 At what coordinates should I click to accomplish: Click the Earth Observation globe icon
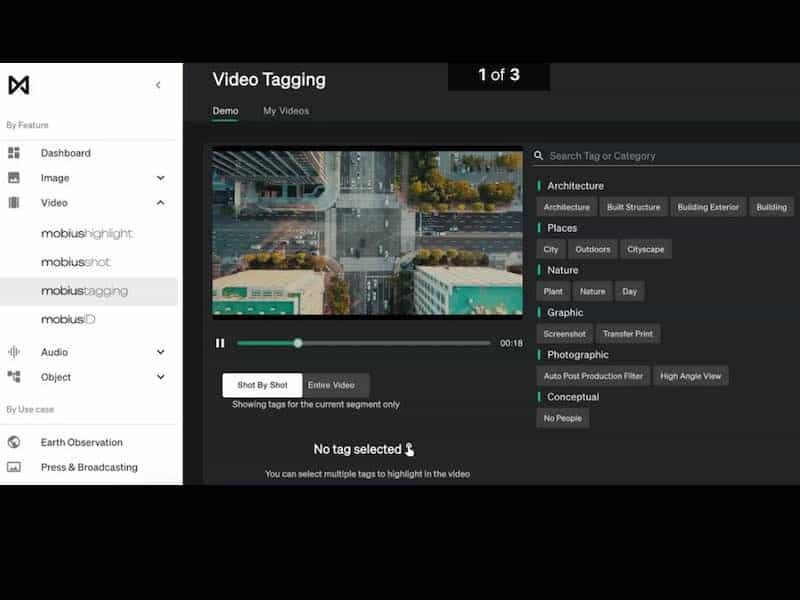14,442
